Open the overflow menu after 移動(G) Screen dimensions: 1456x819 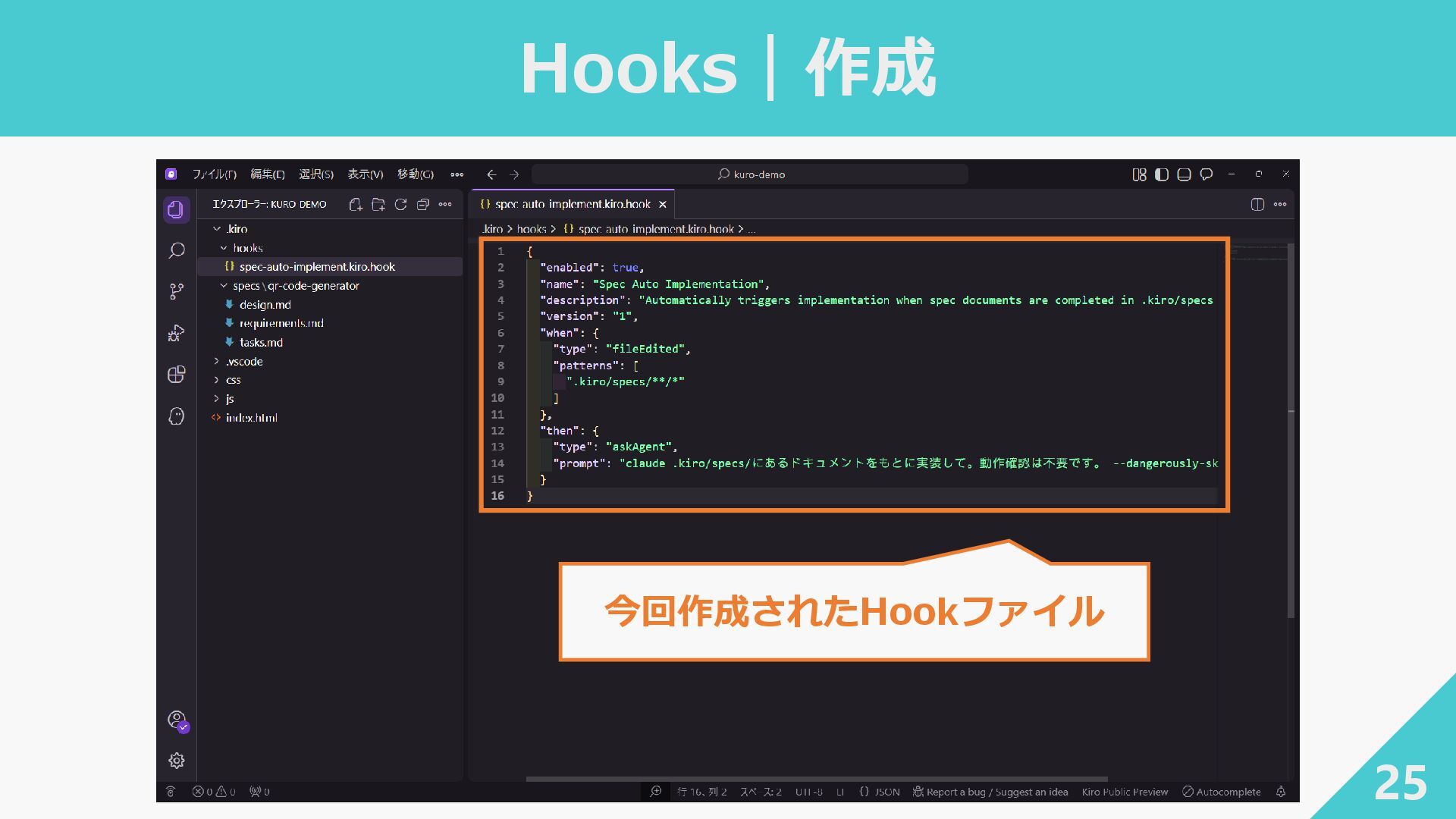[x=457, y=174]
